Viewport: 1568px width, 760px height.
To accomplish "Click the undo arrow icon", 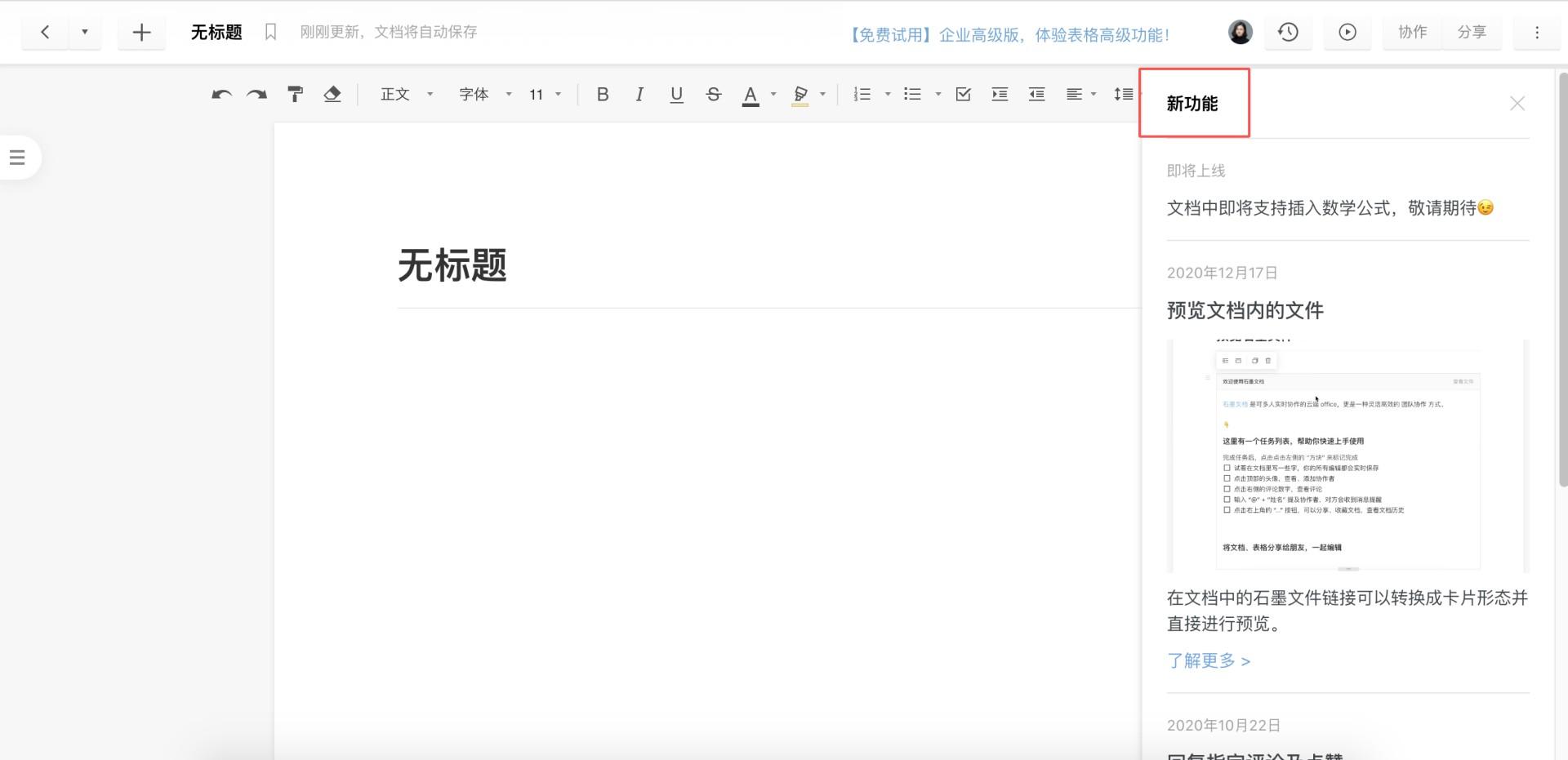I will 221,95.
